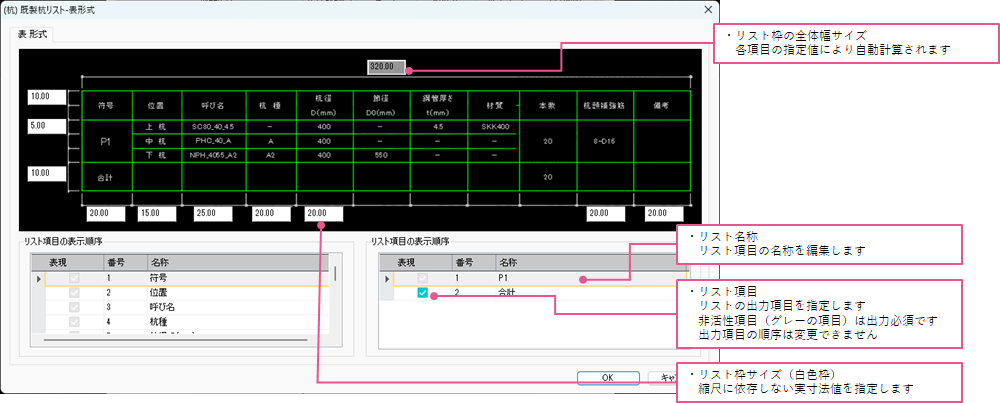1000x403 pixels.
Task: Click the row indicator arrow beside 符号
Action: (39, 277)
